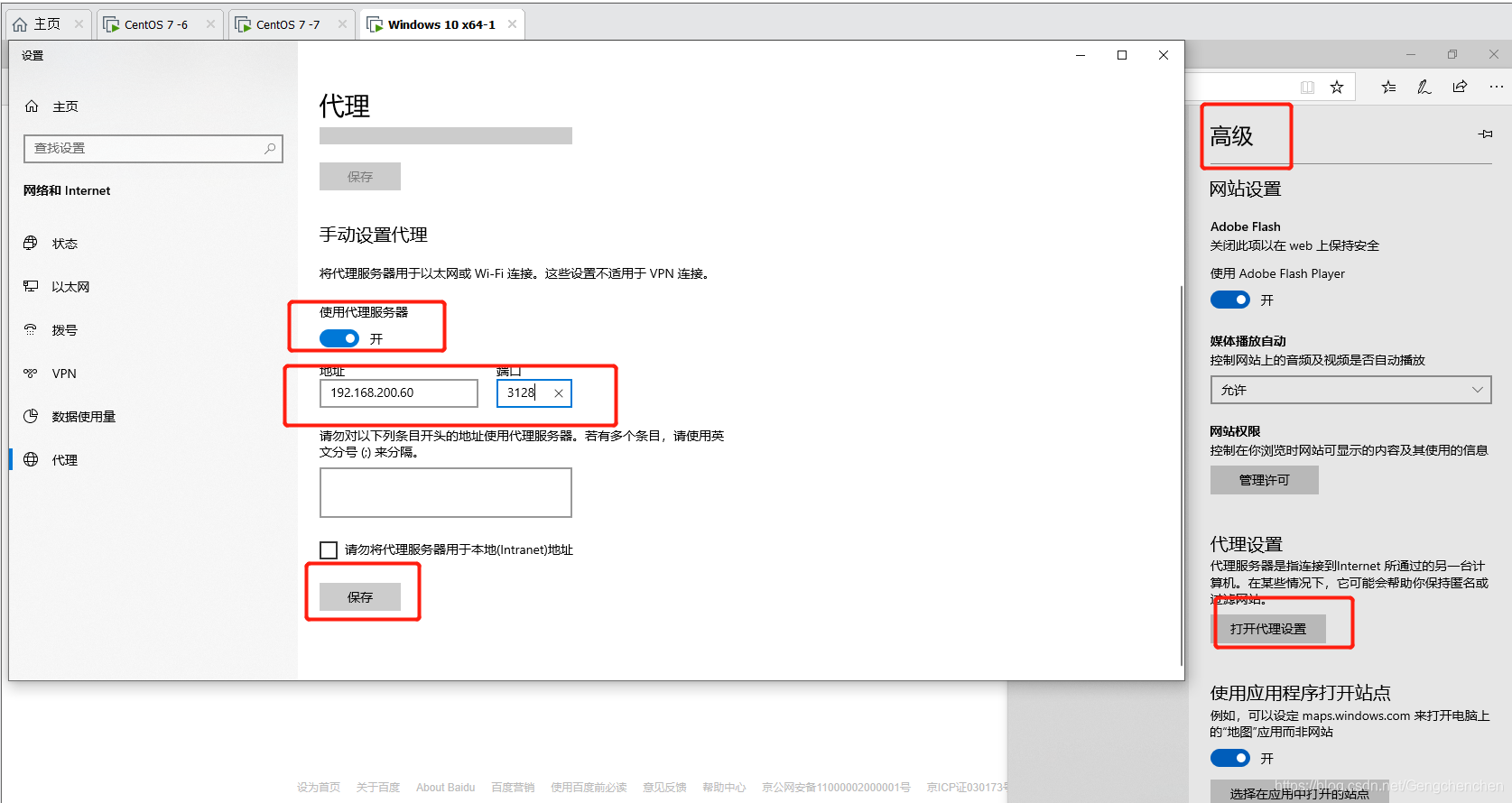Close the CentOS 7 -7 tab
The image size is (1512, 803).
(x=342, y=24)
